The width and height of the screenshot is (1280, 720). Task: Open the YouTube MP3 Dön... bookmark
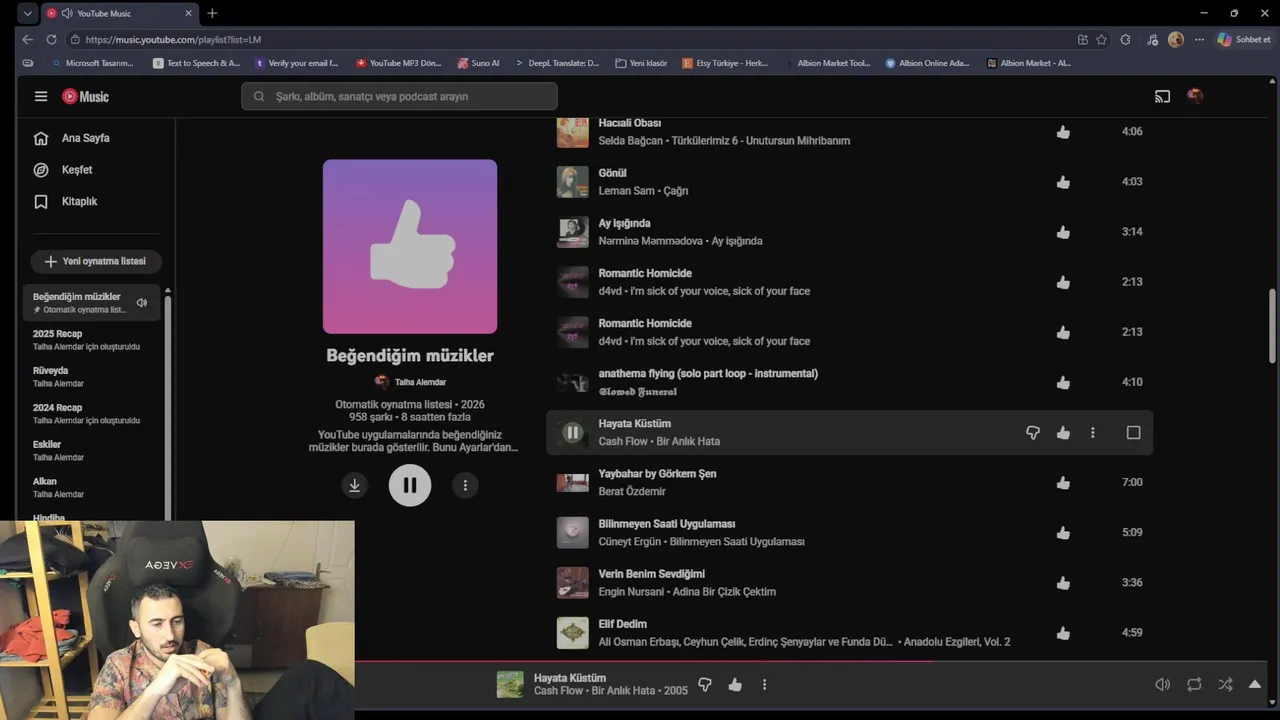pos(398,63)
